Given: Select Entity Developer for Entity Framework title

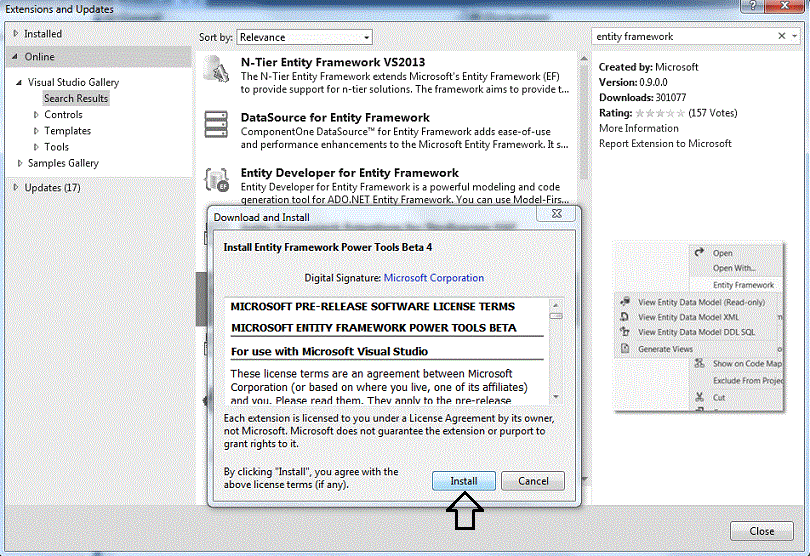Looking at the screenshot, I should 350,173.
